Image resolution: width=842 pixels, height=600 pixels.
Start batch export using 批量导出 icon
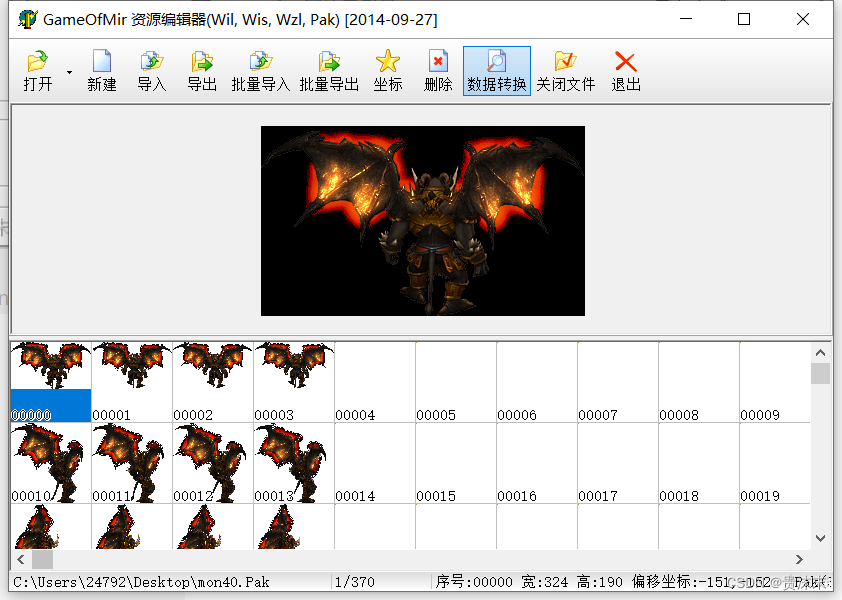coord(327,70)
